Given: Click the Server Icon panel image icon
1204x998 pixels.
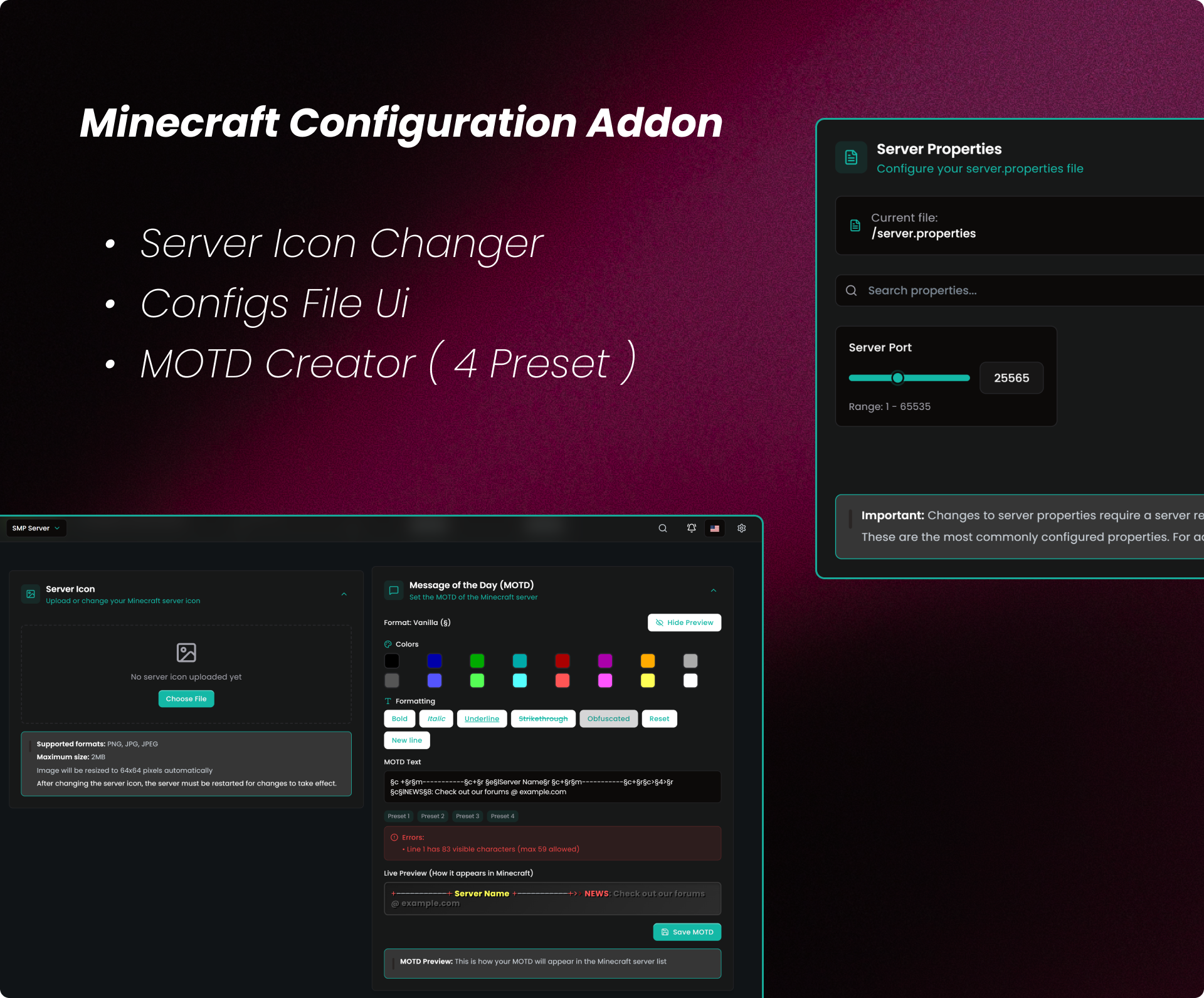Looking at the screenshot, I should click(x=31, y=594).
